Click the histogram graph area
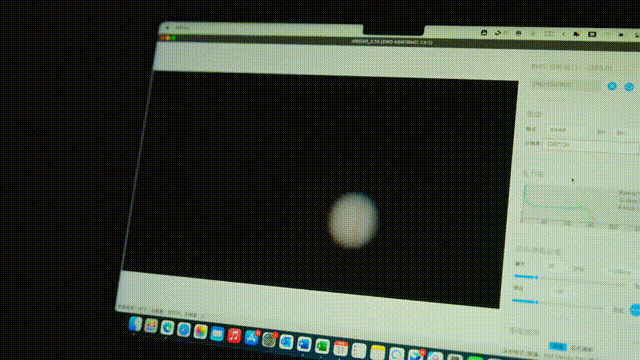The height and width of the screenshot is (360, 640). click(x=581, y=204)
